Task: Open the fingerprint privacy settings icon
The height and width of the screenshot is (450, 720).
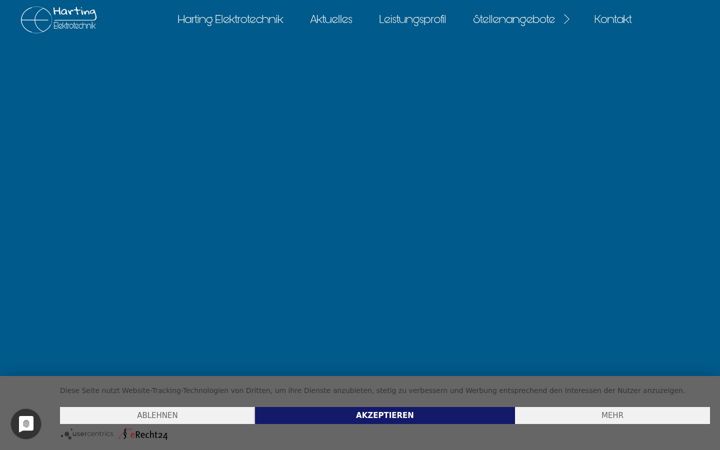Action: pos(26,424)
